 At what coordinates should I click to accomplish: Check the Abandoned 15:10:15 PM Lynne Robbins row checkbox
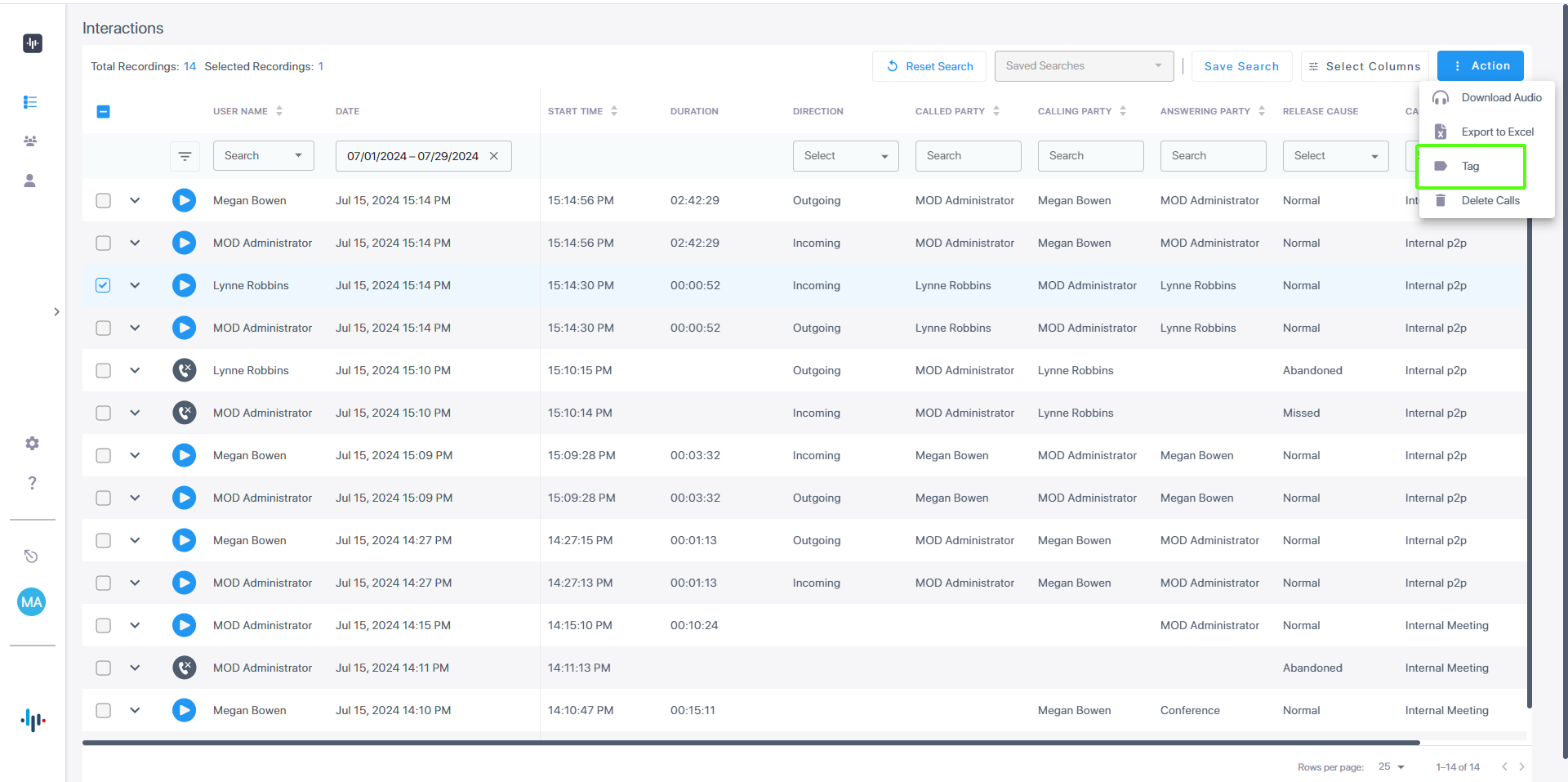pos(103,370)
